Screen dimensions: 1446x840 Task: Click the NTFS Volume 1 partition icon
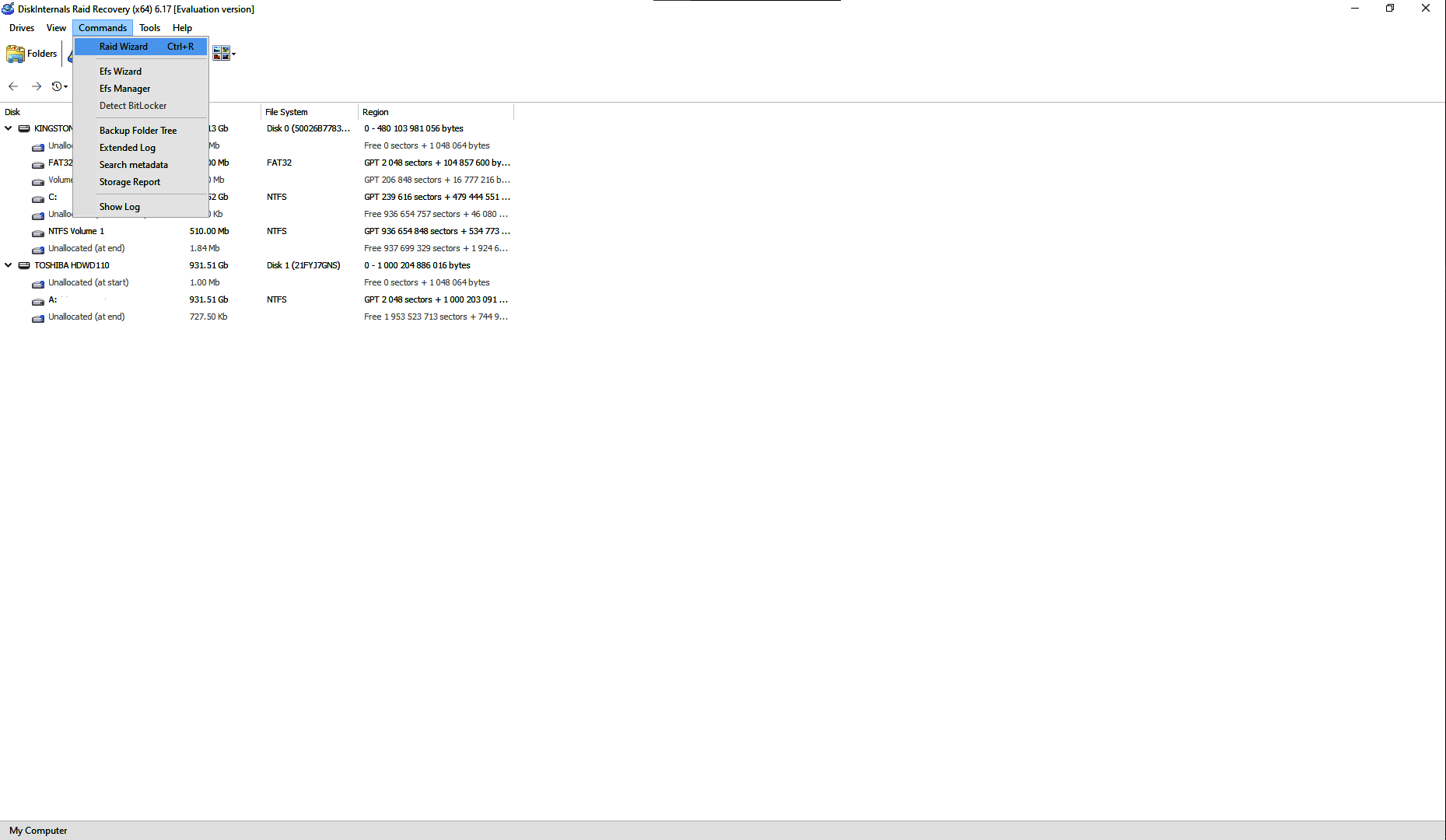tap(38, 232)
